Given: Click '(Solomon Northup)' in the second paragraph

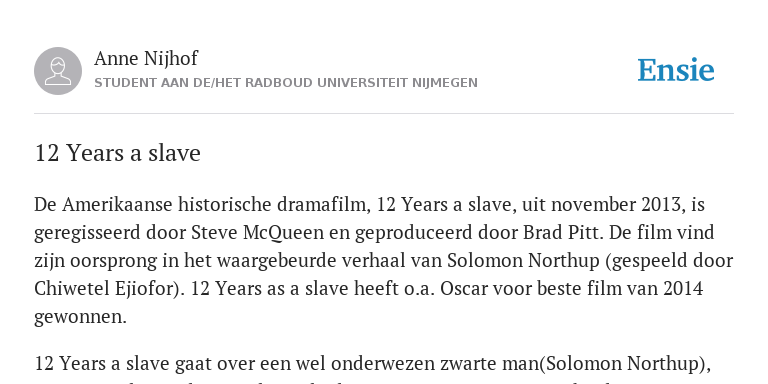Looking at the screenshot, I should 625,364.
